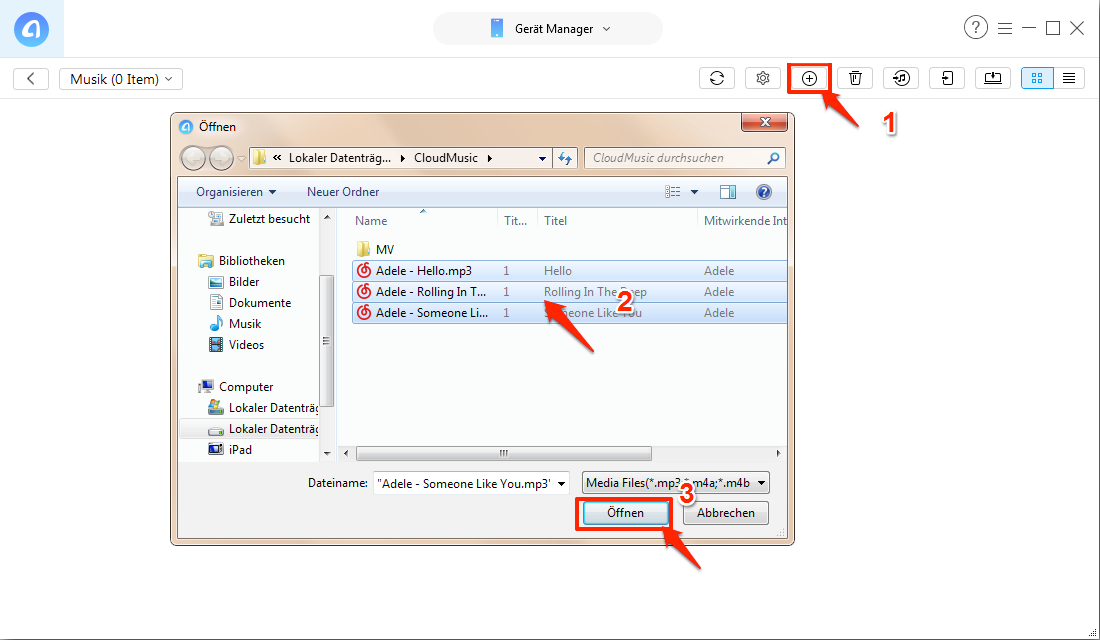
Task: Send music to iTunes icon
Action: 901,78
